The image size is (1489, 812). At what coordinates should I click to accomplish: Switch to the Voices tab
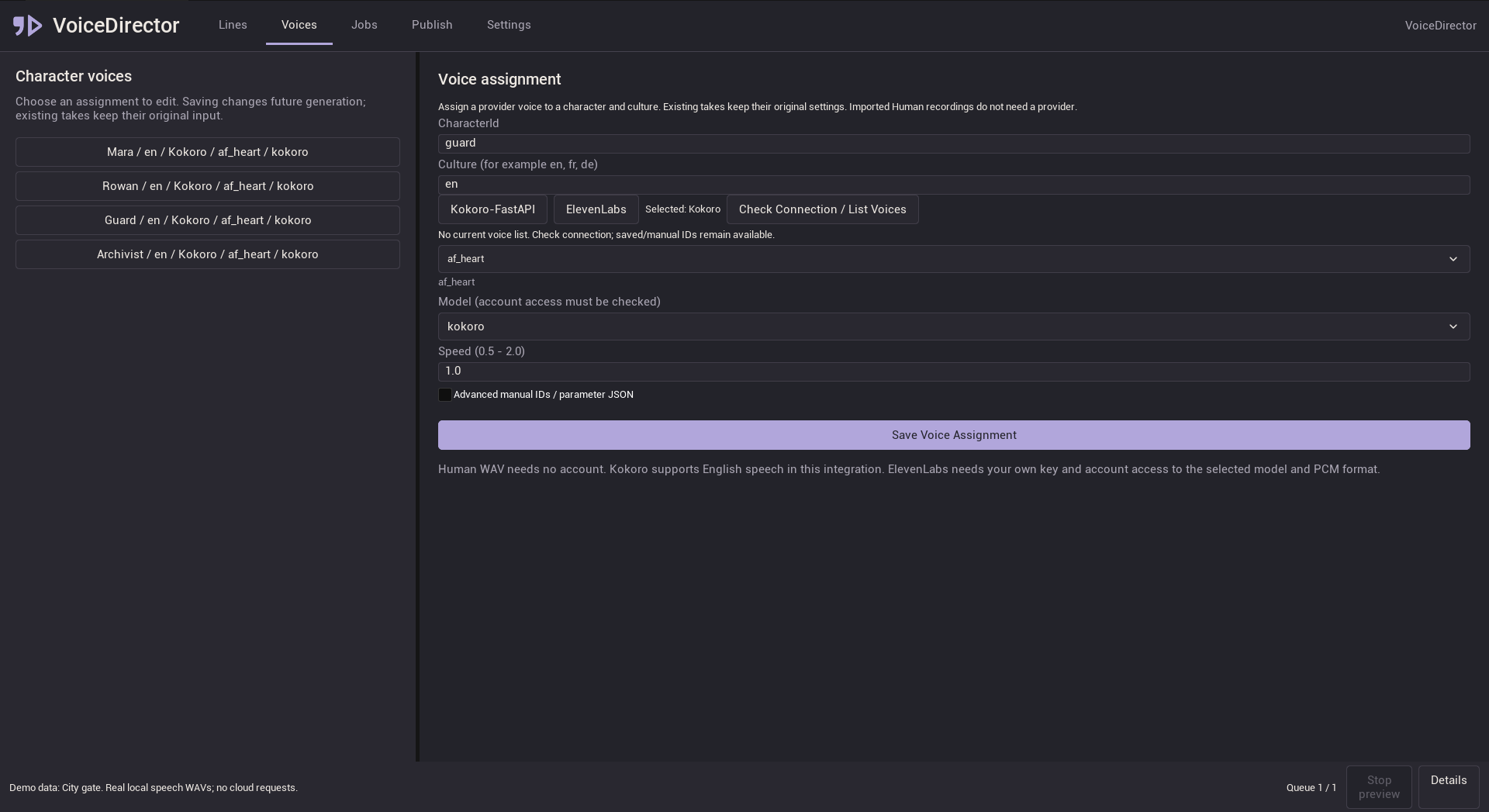299,25
